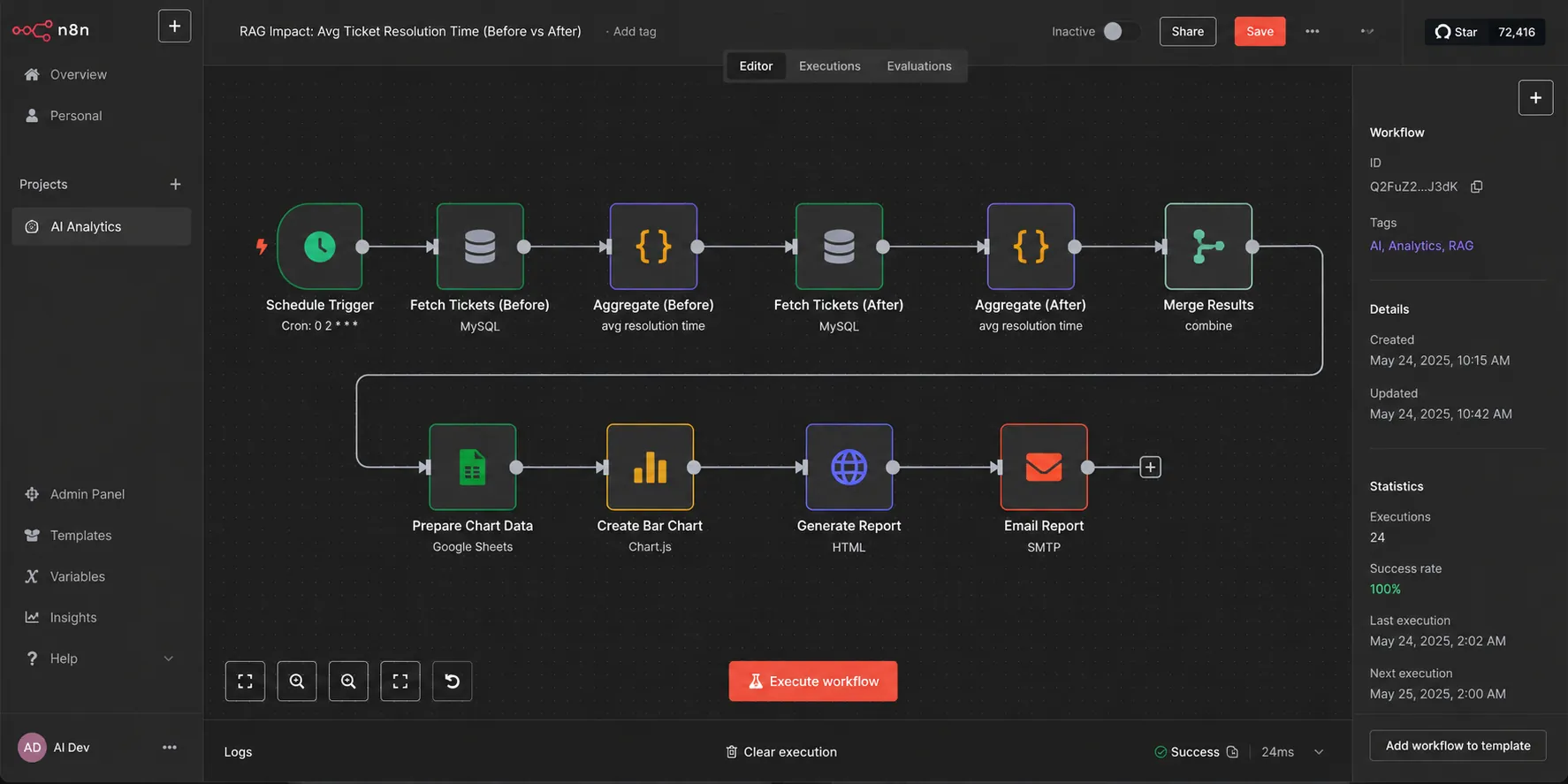The width and height of the screenshot is (1568, 784).
Task: Switch to the Evaluations tab
Action: 919,66
